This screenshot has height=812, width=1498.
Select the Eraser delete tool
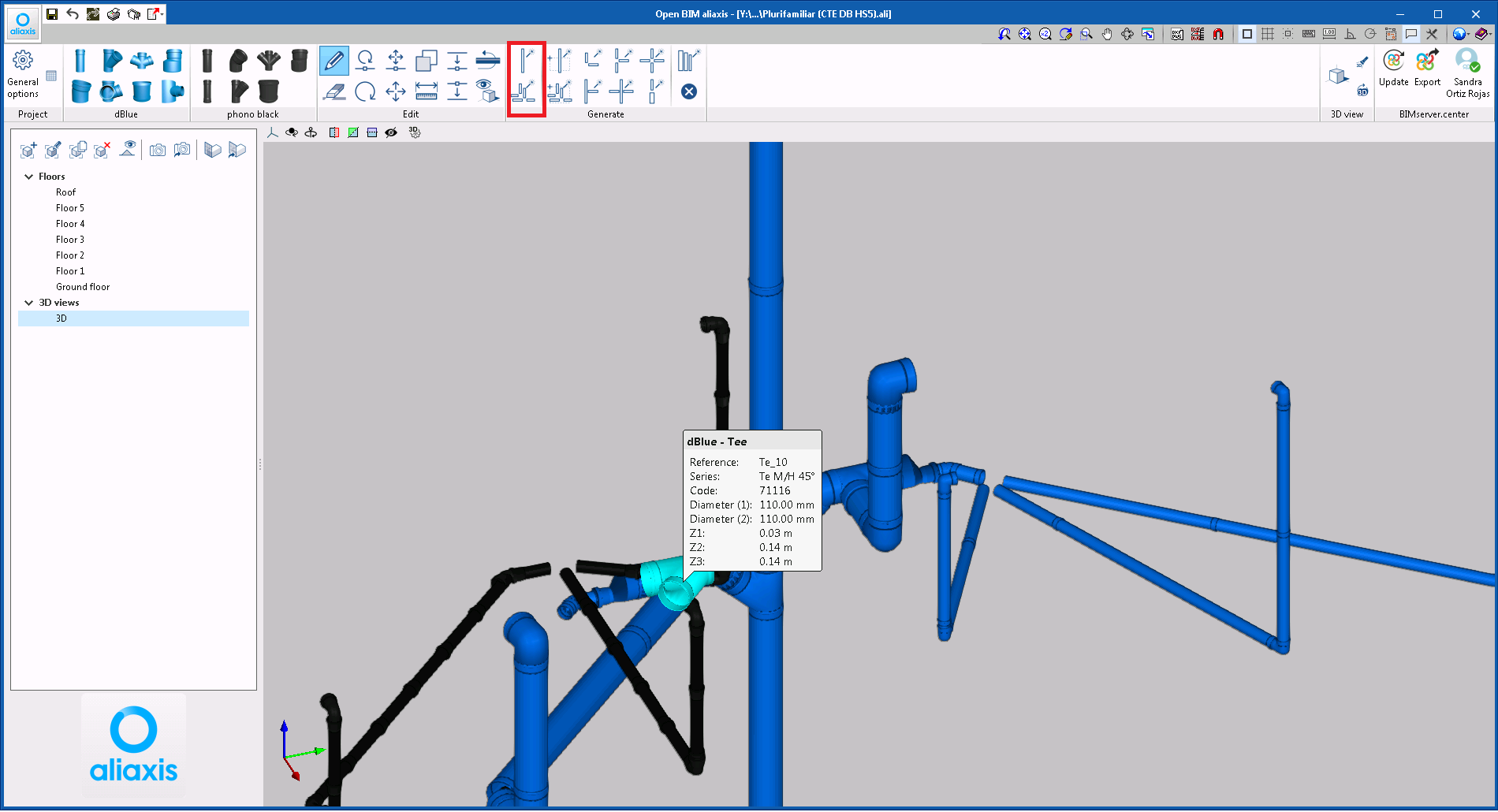click(334, 91)
